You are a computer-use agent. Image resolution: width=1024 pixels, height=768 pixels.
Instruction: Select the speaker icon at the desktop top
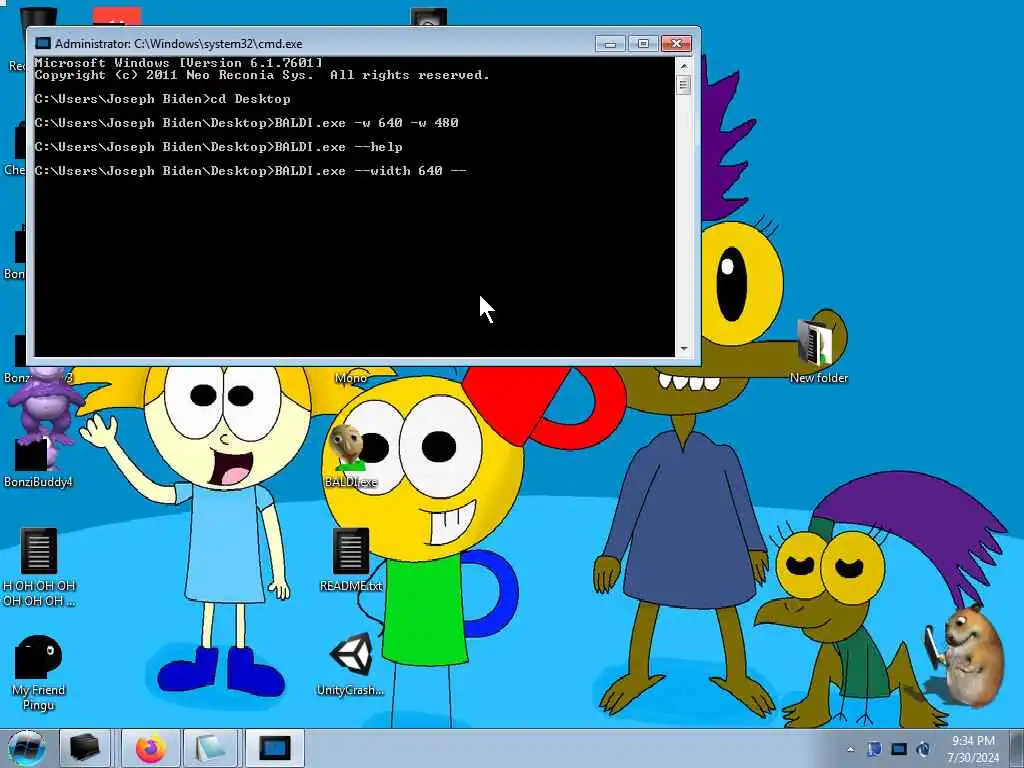click(x=428, y=17)
